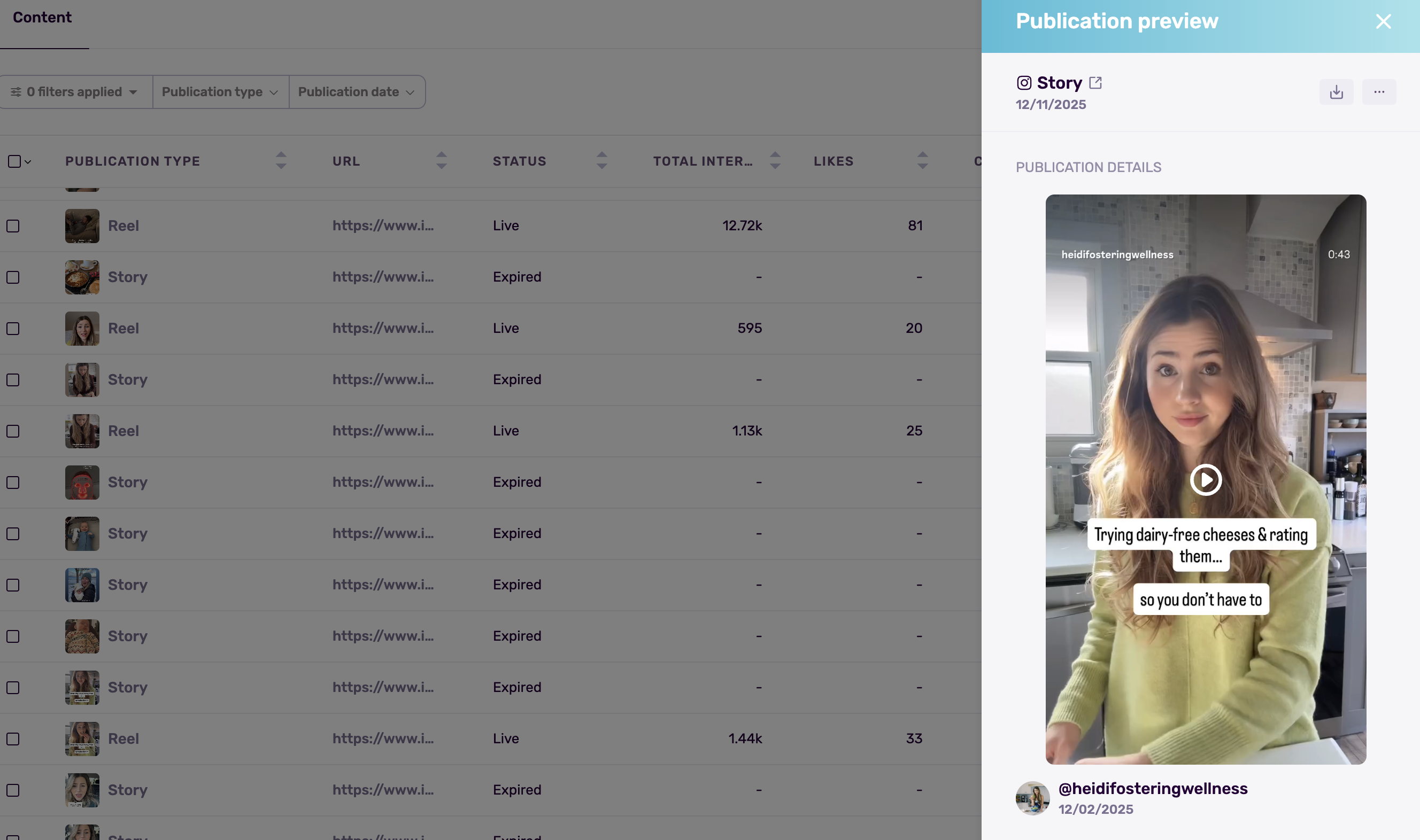Select the first Reel row checkbox
This screenshot has height=840, width=1420.
tap(13, 225)
